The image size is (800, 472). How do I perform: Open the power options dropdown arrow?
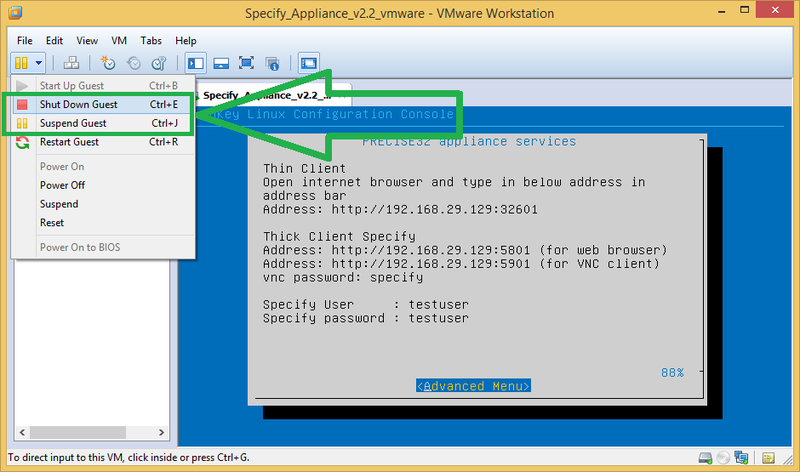pos(38,63)
